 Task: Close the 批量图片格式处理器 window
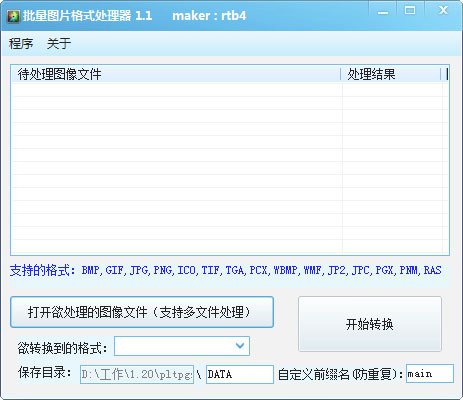click(443, 11)
